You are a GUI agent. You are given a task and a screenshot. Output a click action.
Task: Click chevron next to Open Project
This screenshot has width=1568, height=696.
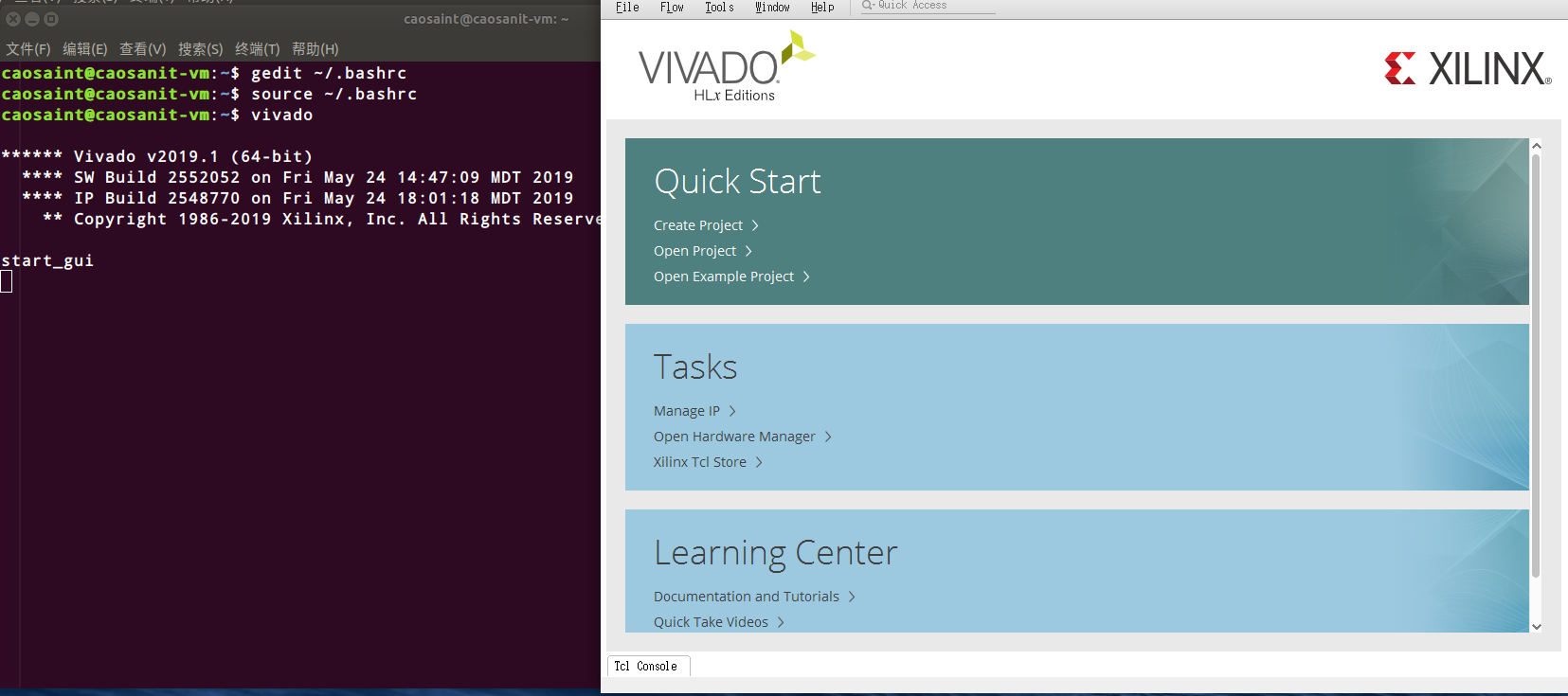748,251
